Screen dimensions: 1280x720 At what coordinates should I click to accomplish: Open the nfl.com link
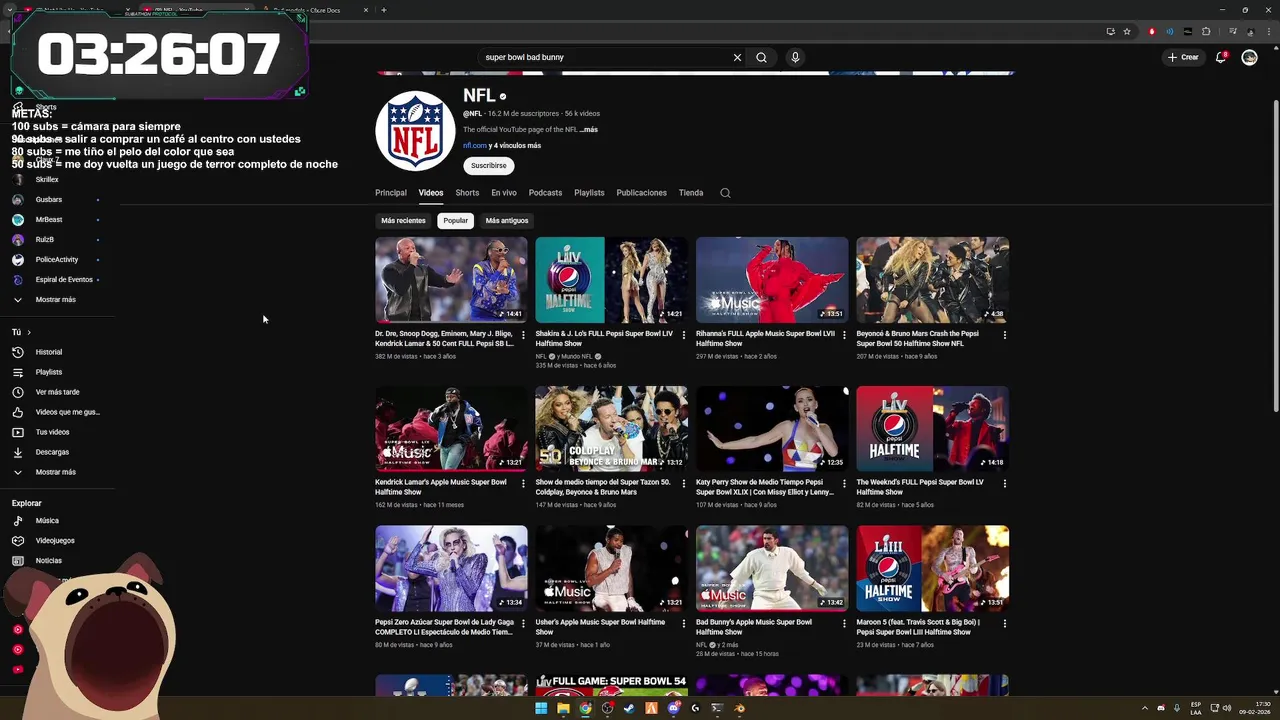click(475, 146)
